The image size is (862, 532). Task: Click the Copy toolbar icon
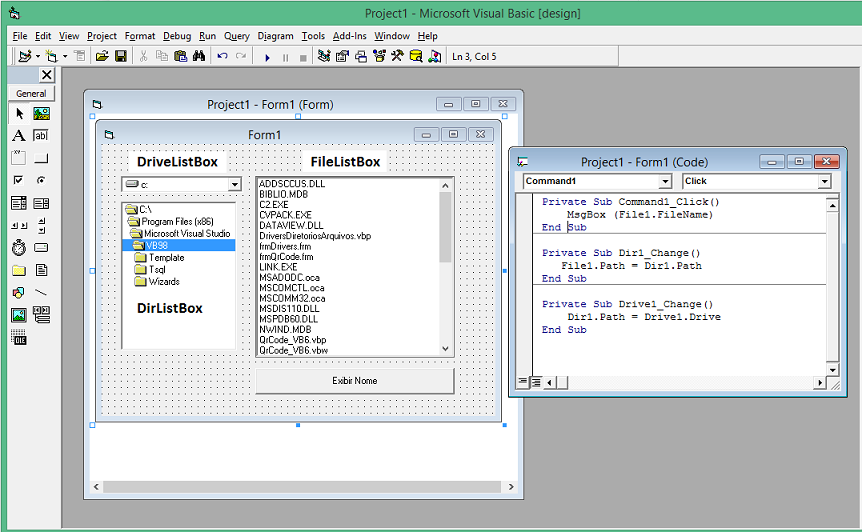pyautogui.click(x=162, y=56)
